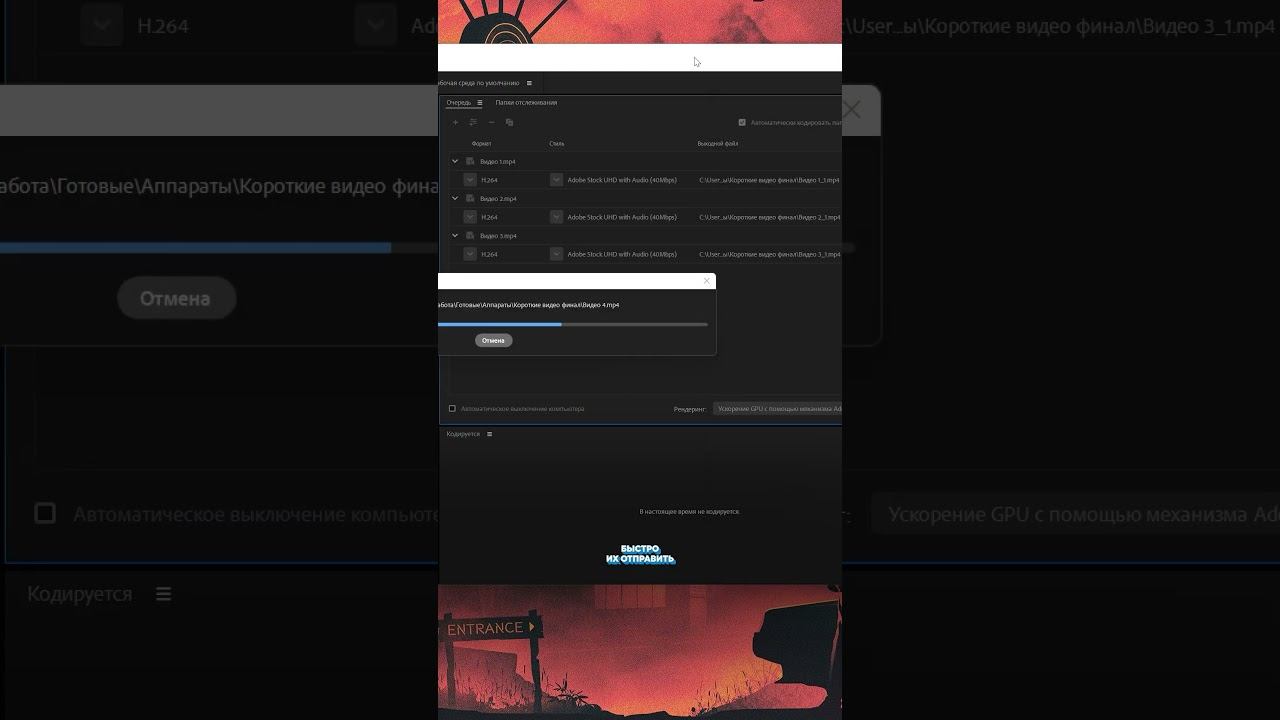Click the Duplicate icon in queue toolbar
Screen dimensions: 1280x720
pyautogui.click(x=509, y=122)
